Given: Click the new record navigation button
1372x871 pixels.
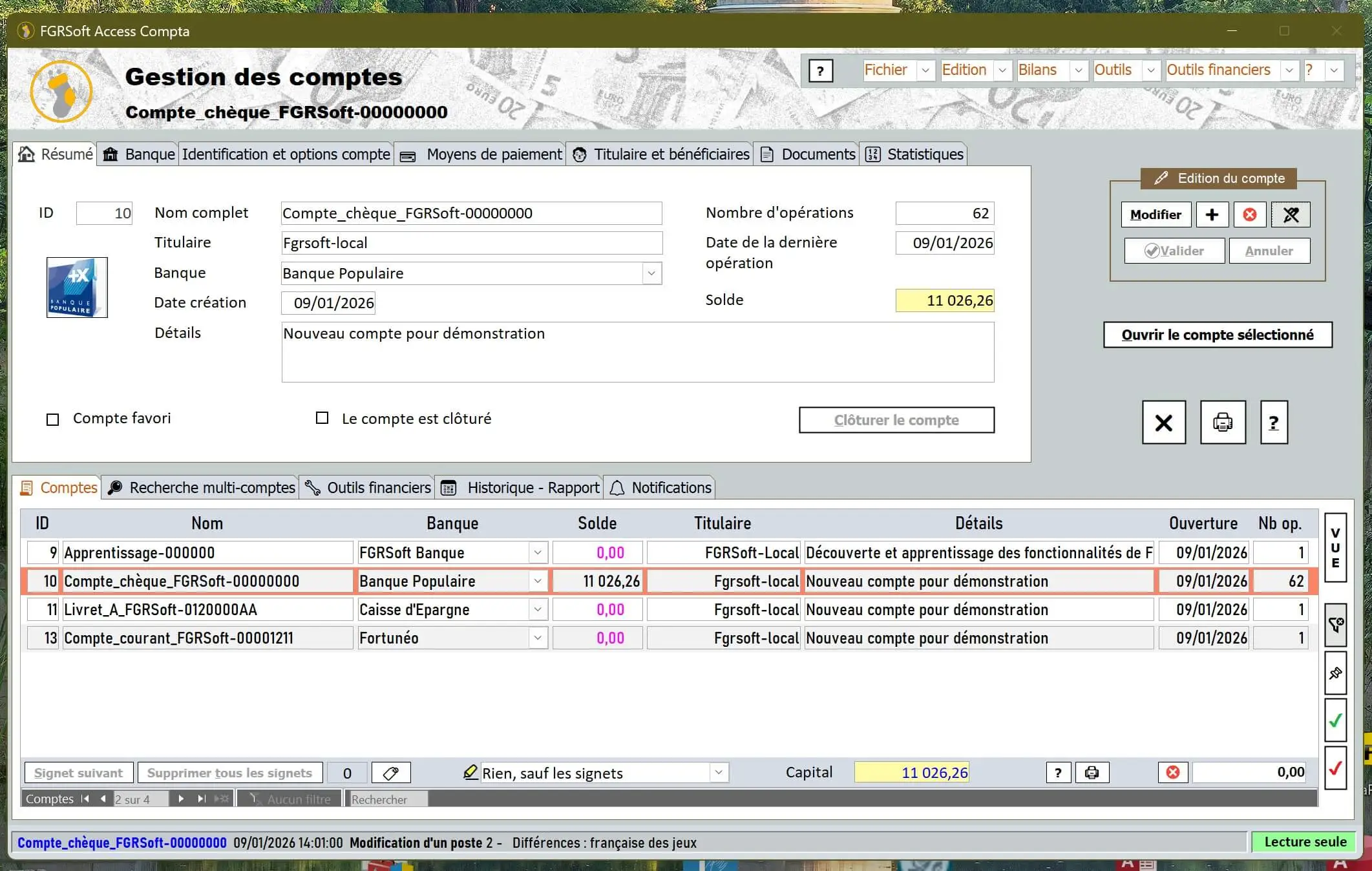Looking at the screenshot, I should [x=222, y=799].
